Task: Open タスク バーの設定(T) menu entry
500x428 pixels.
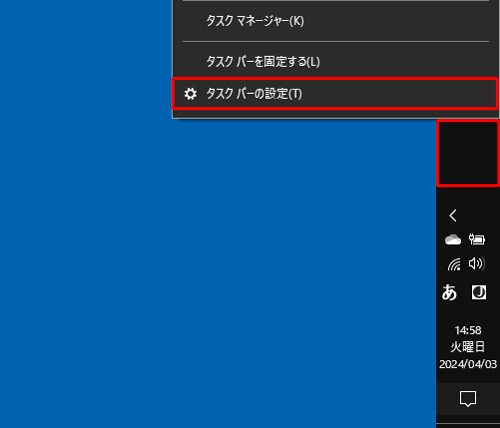Action: click(335, 94)
